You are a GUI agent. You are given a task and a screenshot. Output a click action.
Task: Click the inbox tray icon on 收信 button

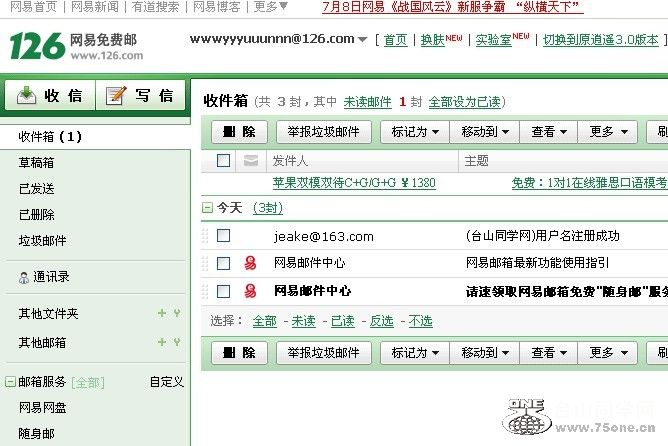26,95
